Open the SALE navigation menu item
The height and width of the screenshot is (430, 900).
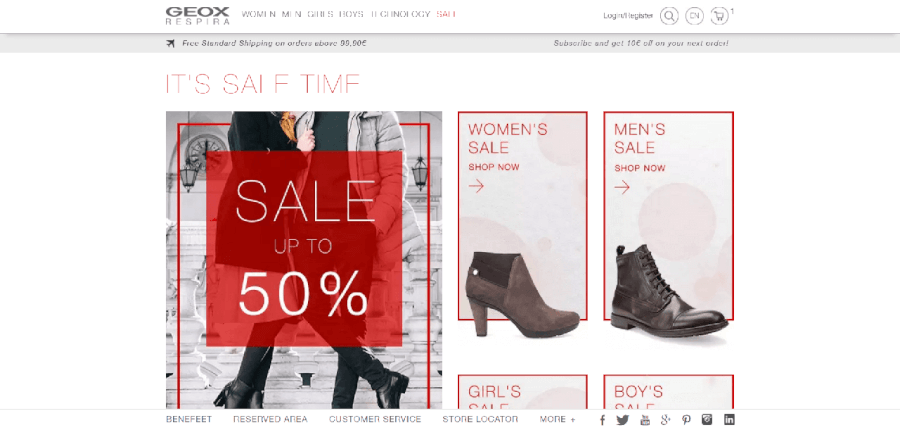446,14
